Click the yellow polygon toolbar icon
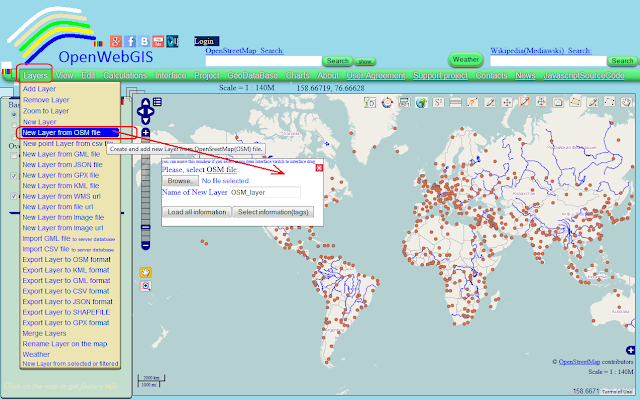Image resolution: width=640 pixels, height=400 pixels. (x=575, y=102)
